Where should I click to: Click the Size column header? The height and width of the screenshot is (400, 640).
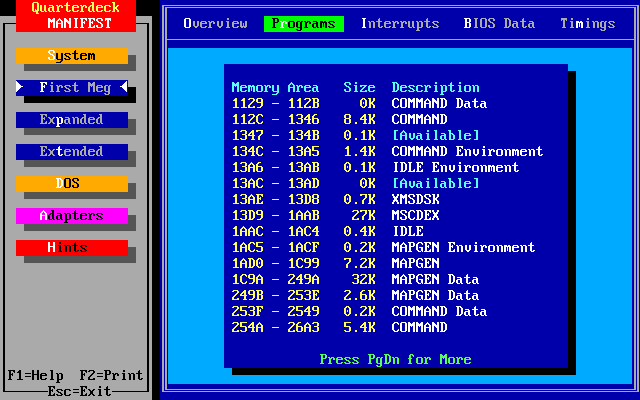[359, 88]
